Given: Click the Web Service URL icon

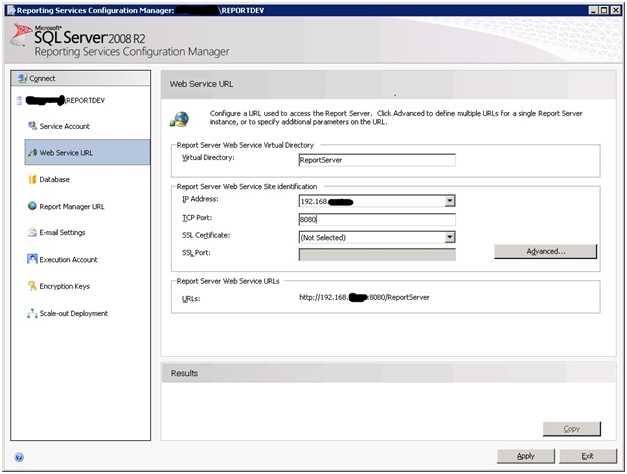Looking at the screenshot, I should click(32, 152).
